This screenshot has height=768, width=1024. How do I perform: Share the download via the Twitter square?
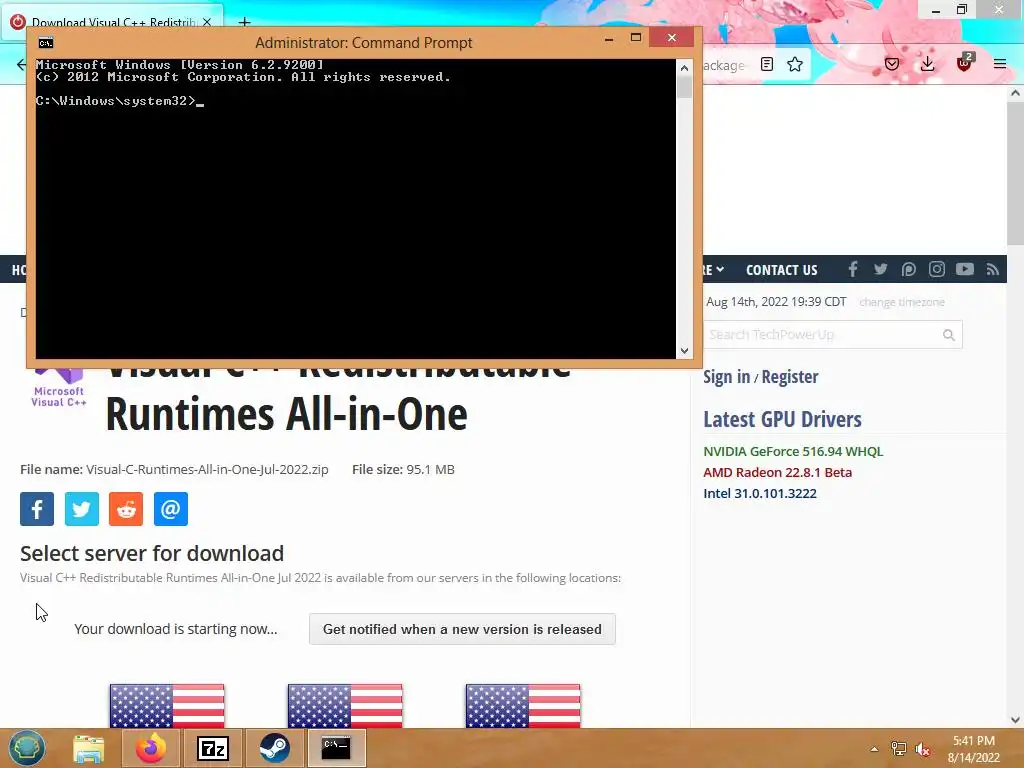pos(82,509)
